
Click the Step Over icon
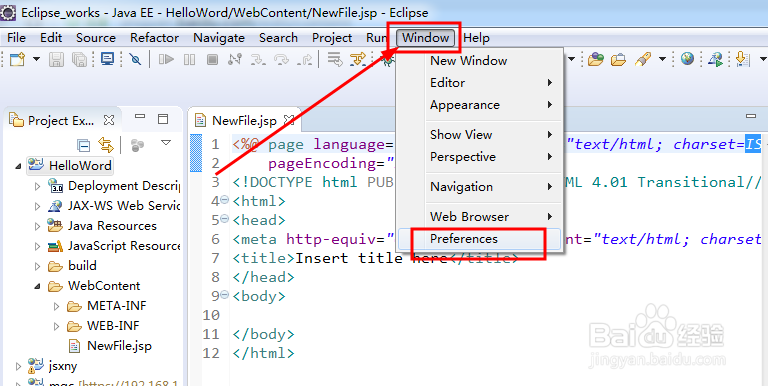[282, 59]
